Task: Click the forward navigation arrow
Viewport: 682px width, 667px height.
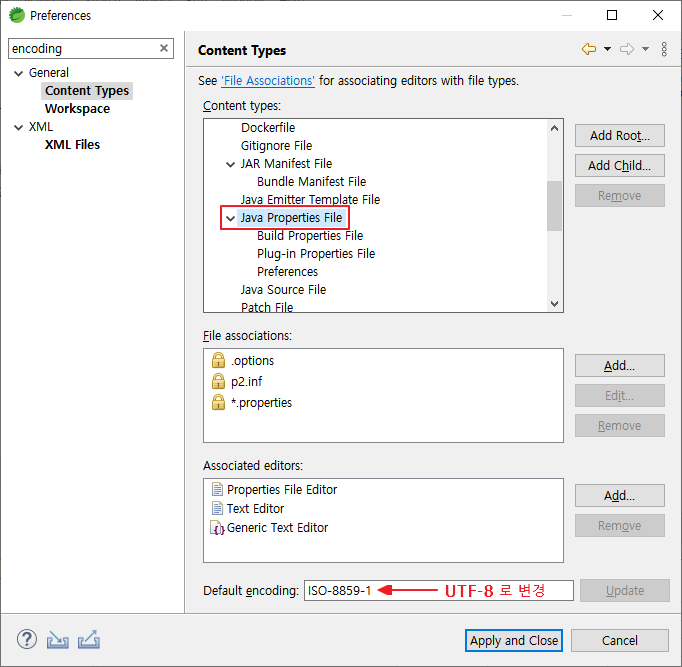Action: click(x=627, y=49)
